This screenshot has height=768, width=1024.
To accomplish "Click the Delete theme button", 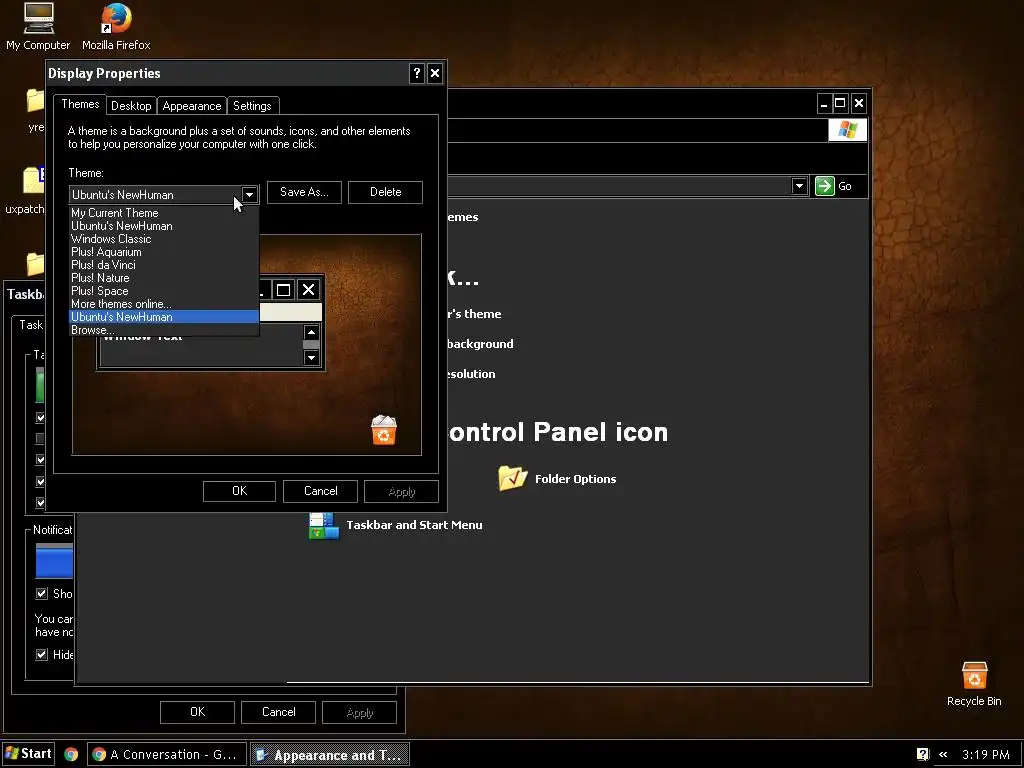I will click(x=385, y=192).
